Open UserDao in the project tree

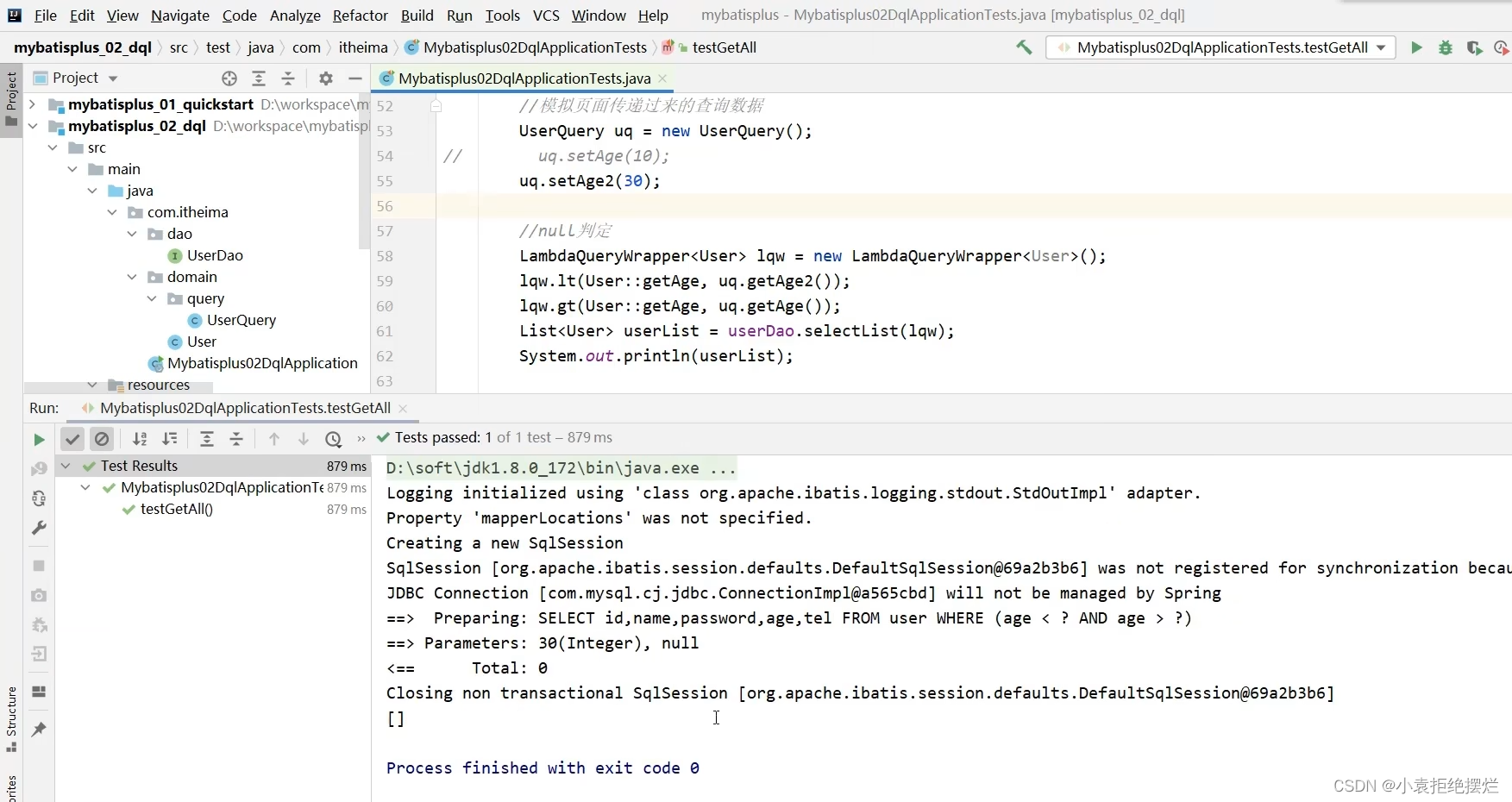click(215, 255)
